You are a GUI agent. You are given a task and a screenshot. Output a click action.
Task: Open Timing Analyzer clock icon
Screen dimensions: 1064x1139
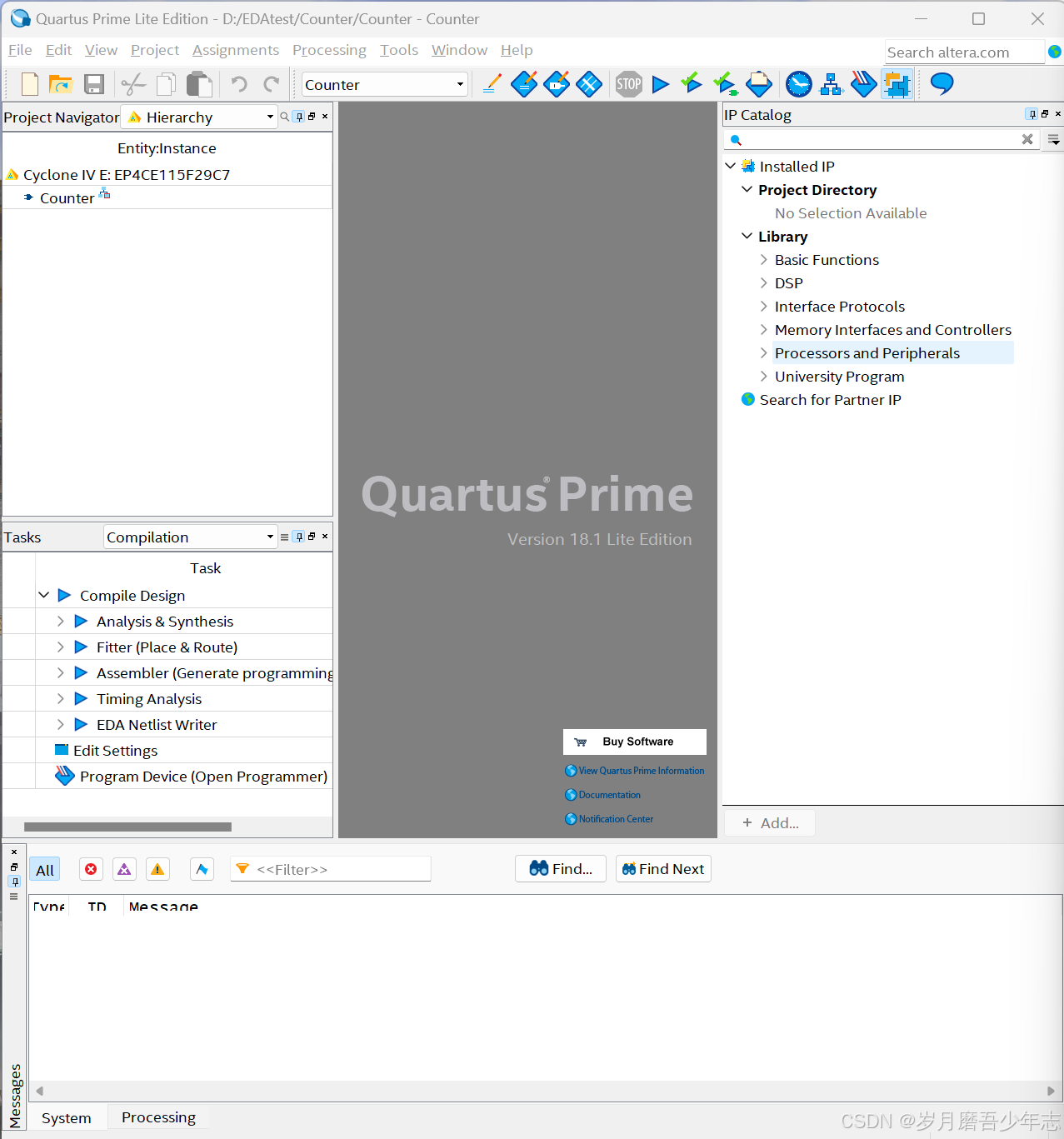[x=799, y=84]
